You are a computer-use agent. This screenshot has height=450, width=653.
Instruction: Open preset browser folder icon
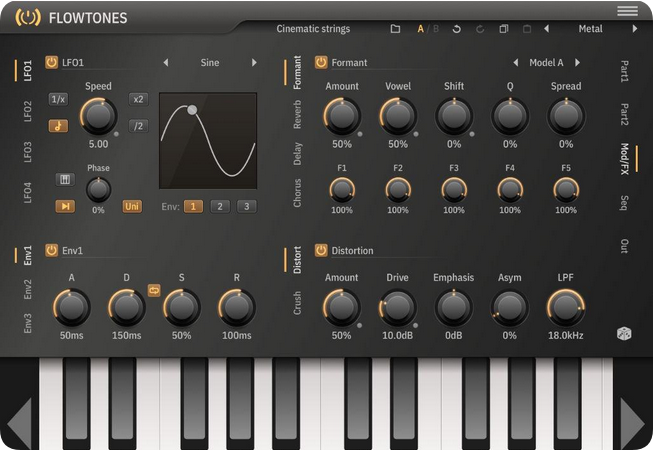tap(395, 29)
